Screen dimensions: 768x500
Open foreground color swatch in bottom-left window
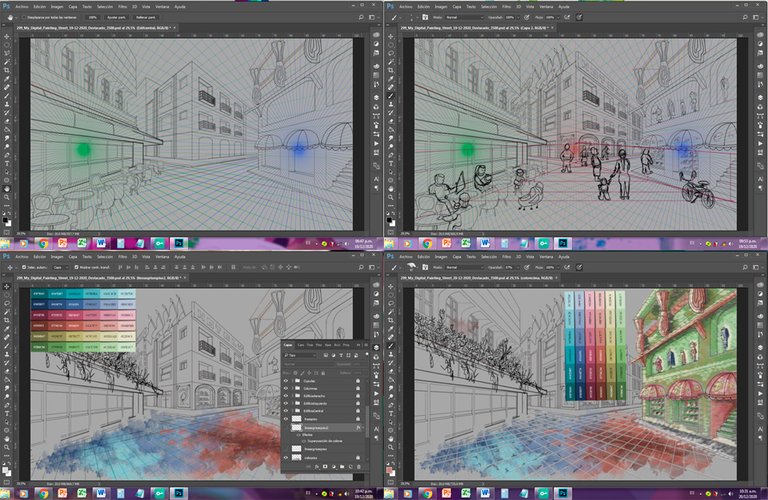(x=5, y=470)
